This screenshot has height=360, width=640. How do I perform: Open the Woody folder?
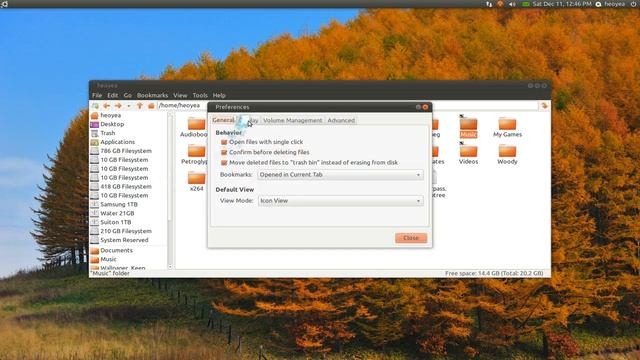pyautogui.click(x=507, y=154)
